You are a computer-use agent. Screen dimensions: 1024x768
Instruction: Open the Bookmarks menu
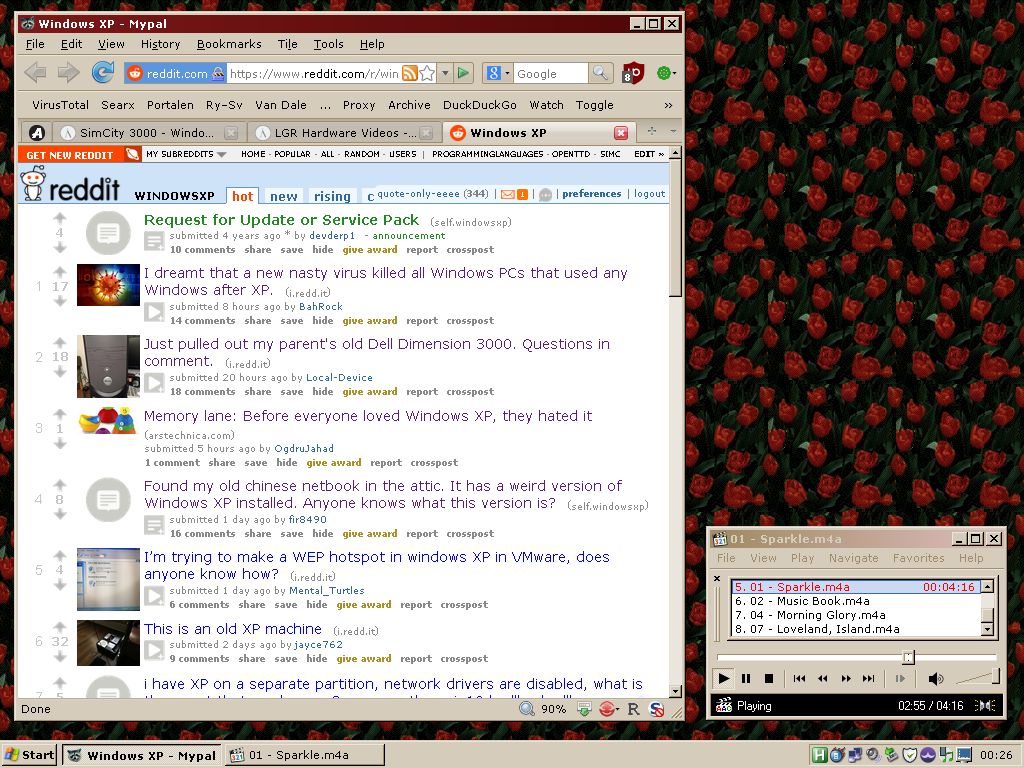tap(228, 44)
